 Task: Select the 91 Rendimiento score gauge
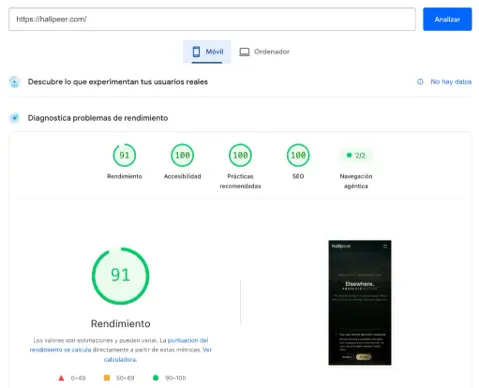124,155
